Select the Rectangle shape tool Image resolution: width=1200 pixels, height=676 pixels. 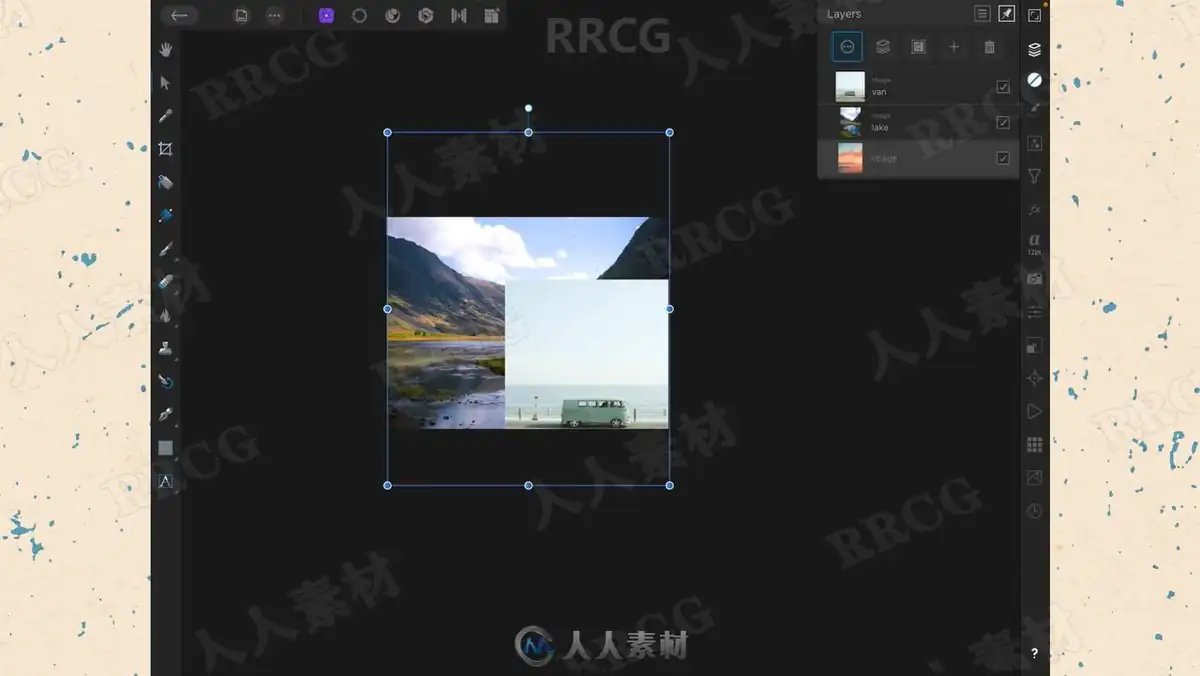click(x=166, y=448)
